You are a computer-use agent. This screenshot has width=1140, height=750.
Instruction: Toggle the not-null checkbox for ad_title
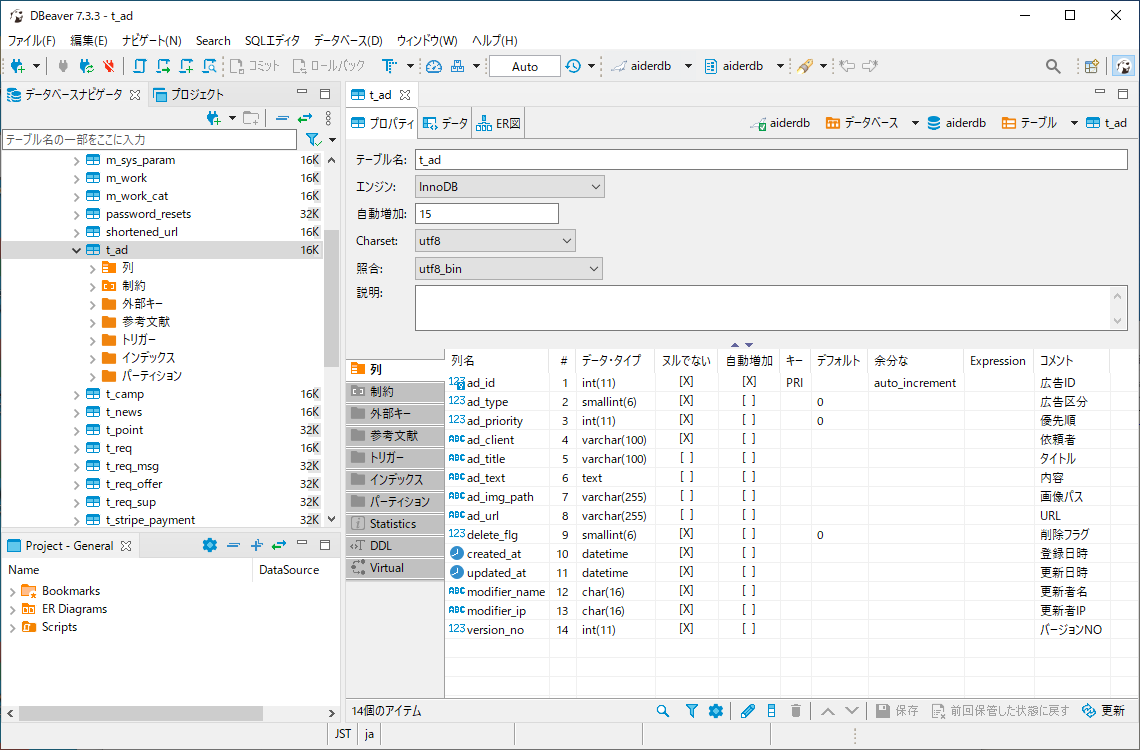coord(686,458)
